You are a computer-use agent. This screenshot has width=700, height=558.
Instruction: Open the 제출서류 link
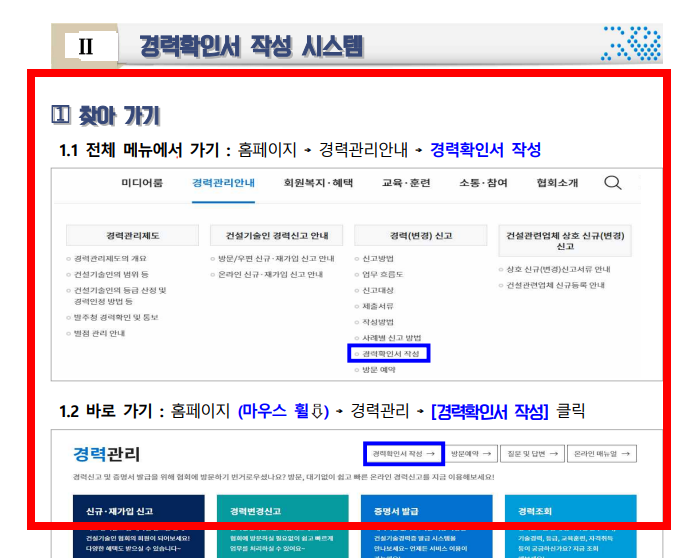378,306
